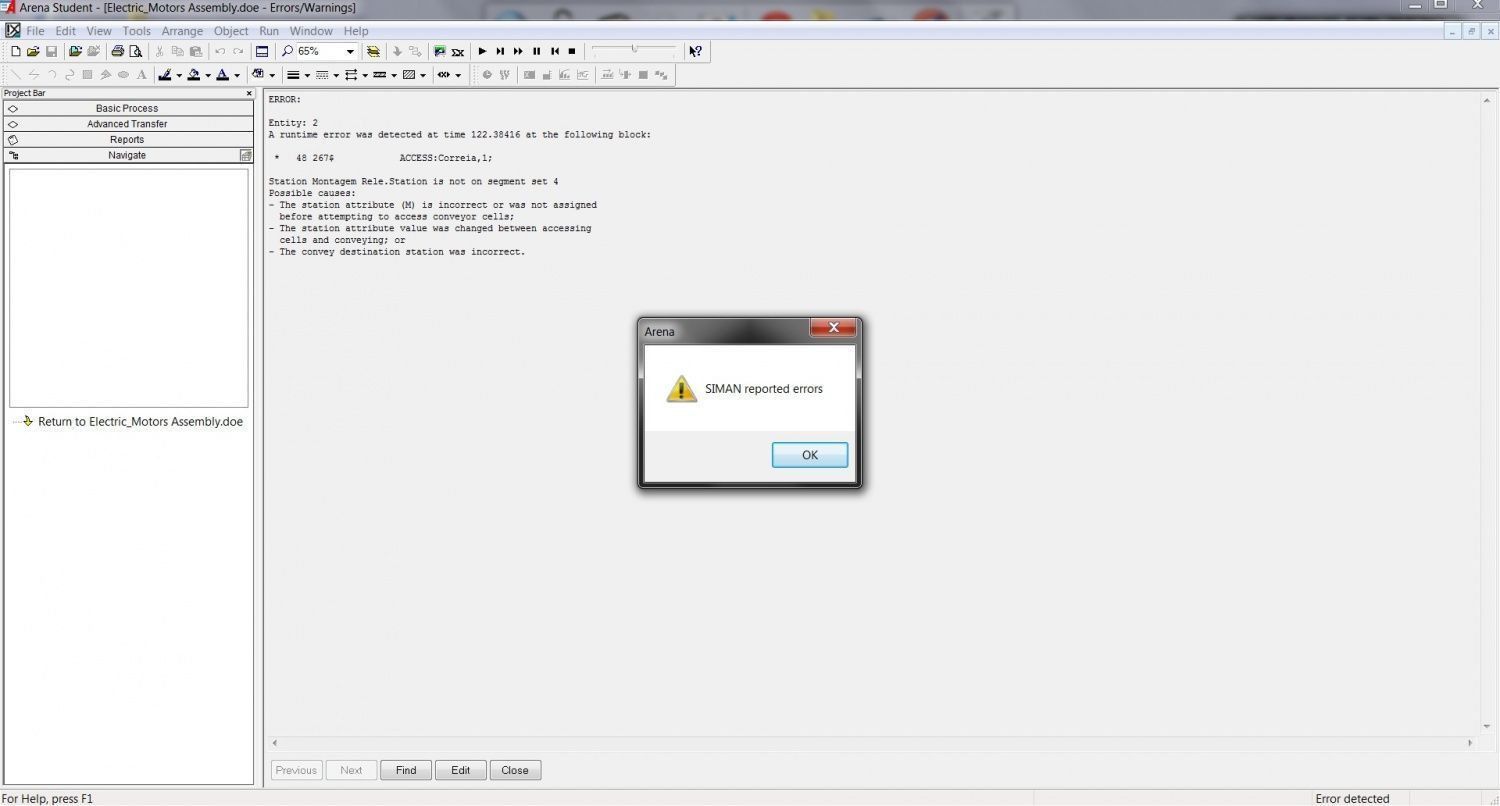Open the Arrange menu
1500x806 pixels.
[x=182, y=31]
